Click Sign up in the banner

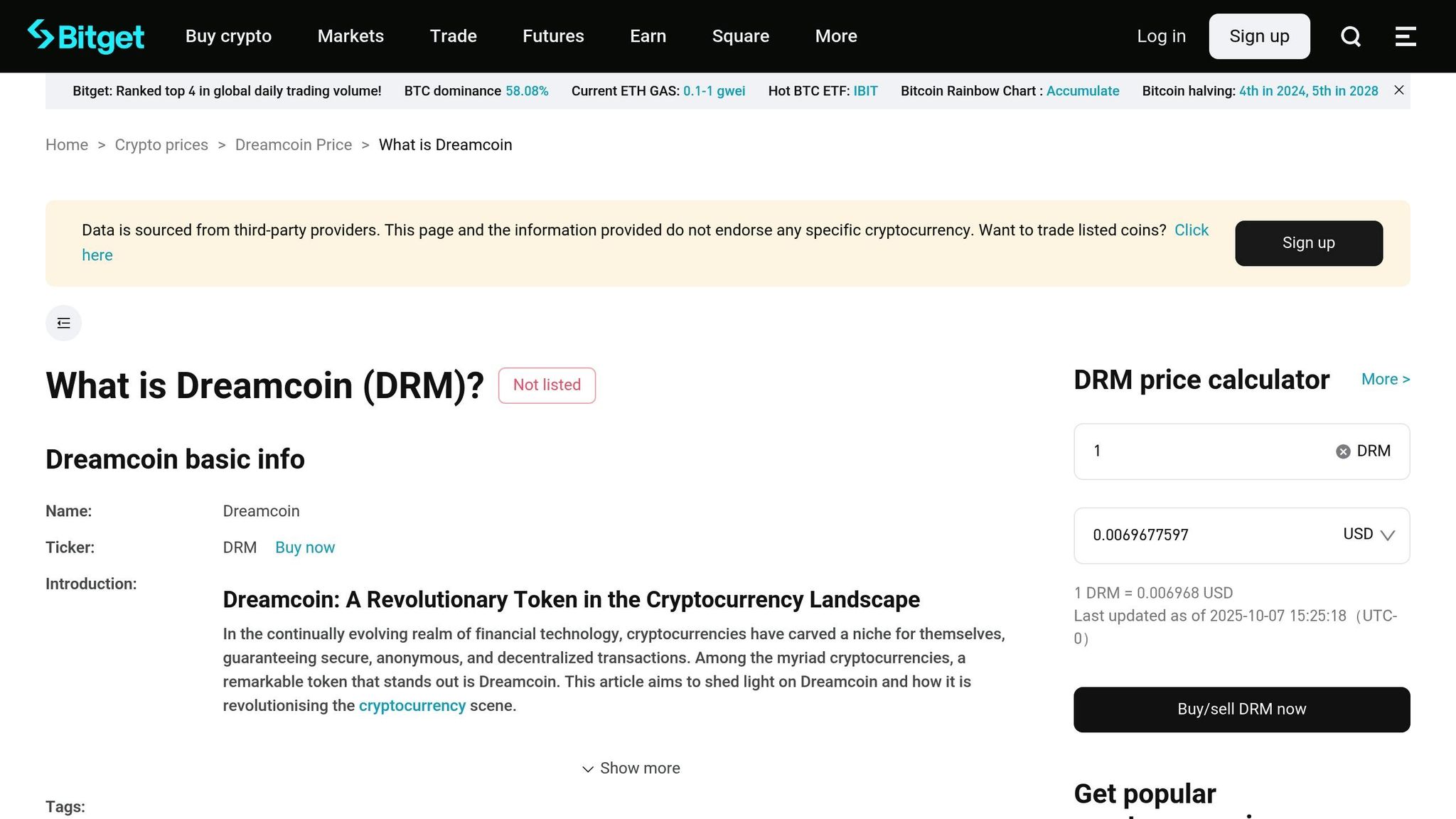[1308, 243]
